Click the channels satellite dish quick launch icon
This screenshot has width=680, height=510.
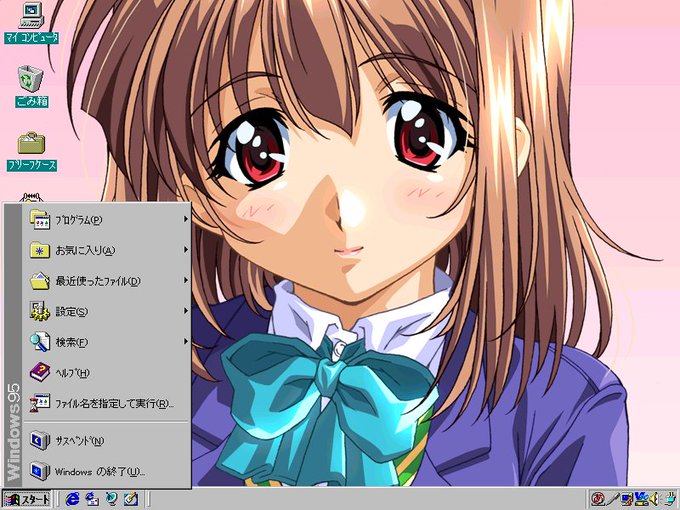click(111, 499)
